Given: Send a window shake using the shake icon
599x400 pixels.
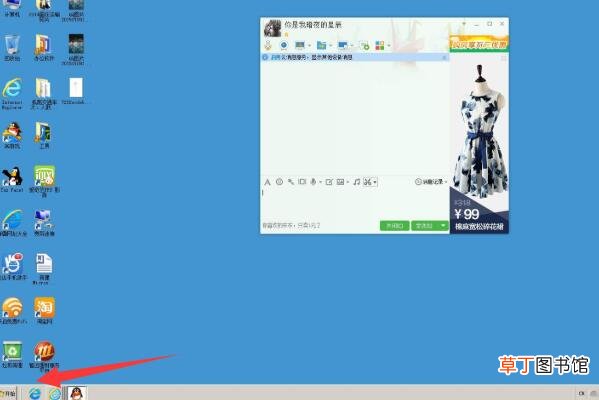Looking at the screenshot, I should (302, 182).
